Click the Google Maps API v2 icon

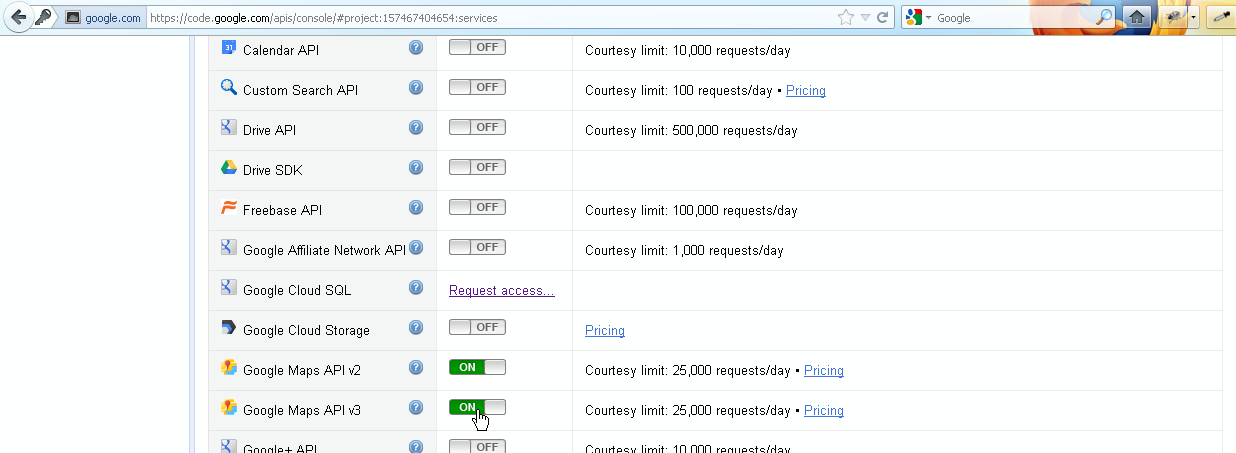click(228, 368)
